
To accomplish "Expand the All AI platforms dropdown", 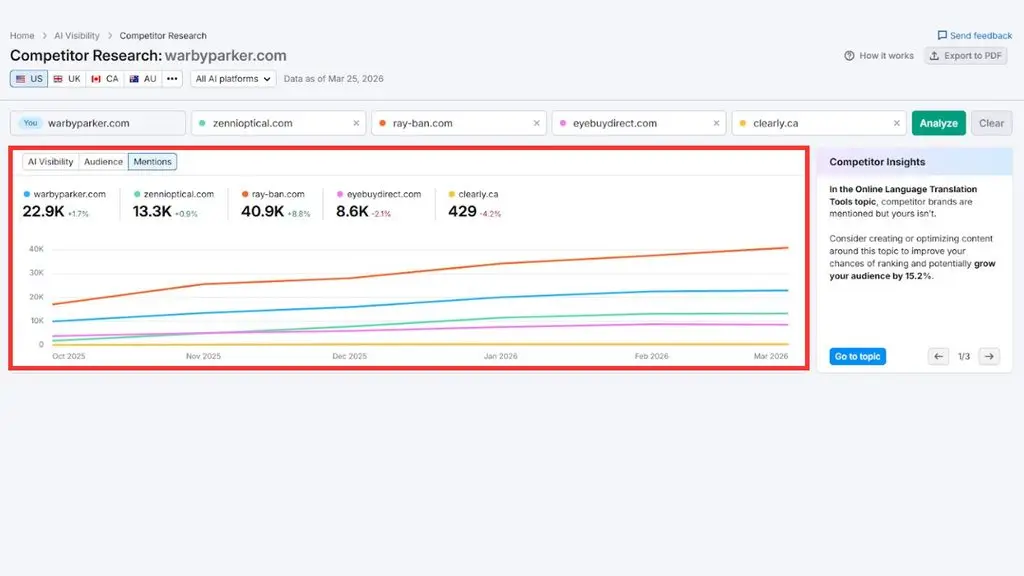I will pyautogui.click(x=233, y=78).
